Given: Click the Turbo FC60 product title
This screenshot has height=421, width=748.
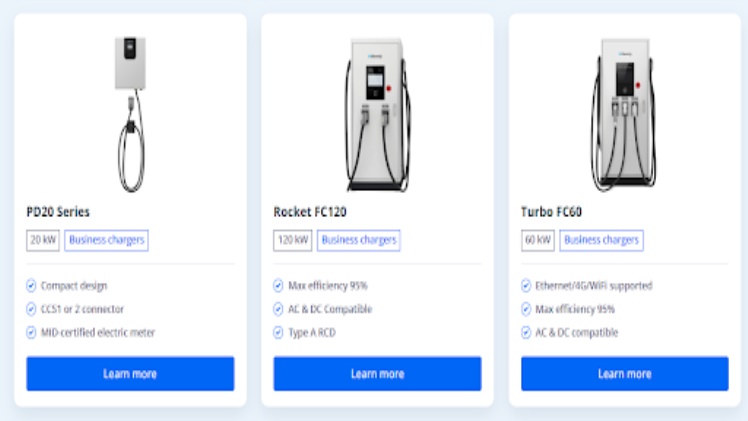Looking at the screenshot, I should point(551,212).
